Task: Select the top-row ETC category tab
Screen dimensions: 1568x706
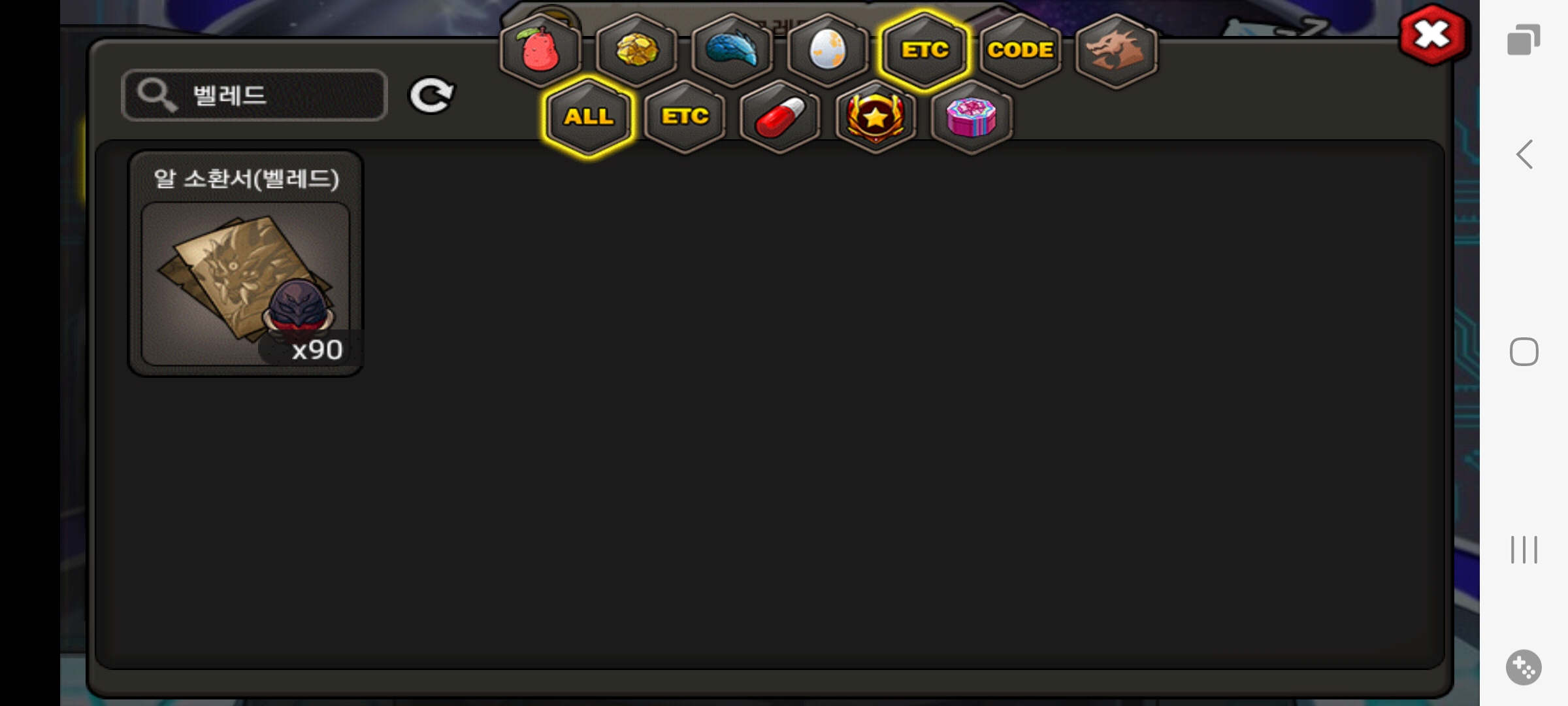Action: (924, 50)
